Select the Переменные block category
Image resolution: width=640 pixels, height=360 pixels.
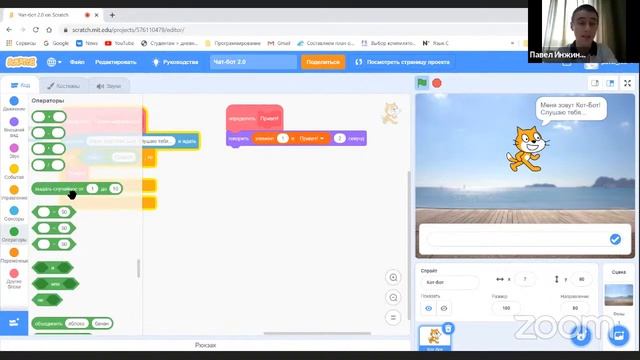pos(14,255)
